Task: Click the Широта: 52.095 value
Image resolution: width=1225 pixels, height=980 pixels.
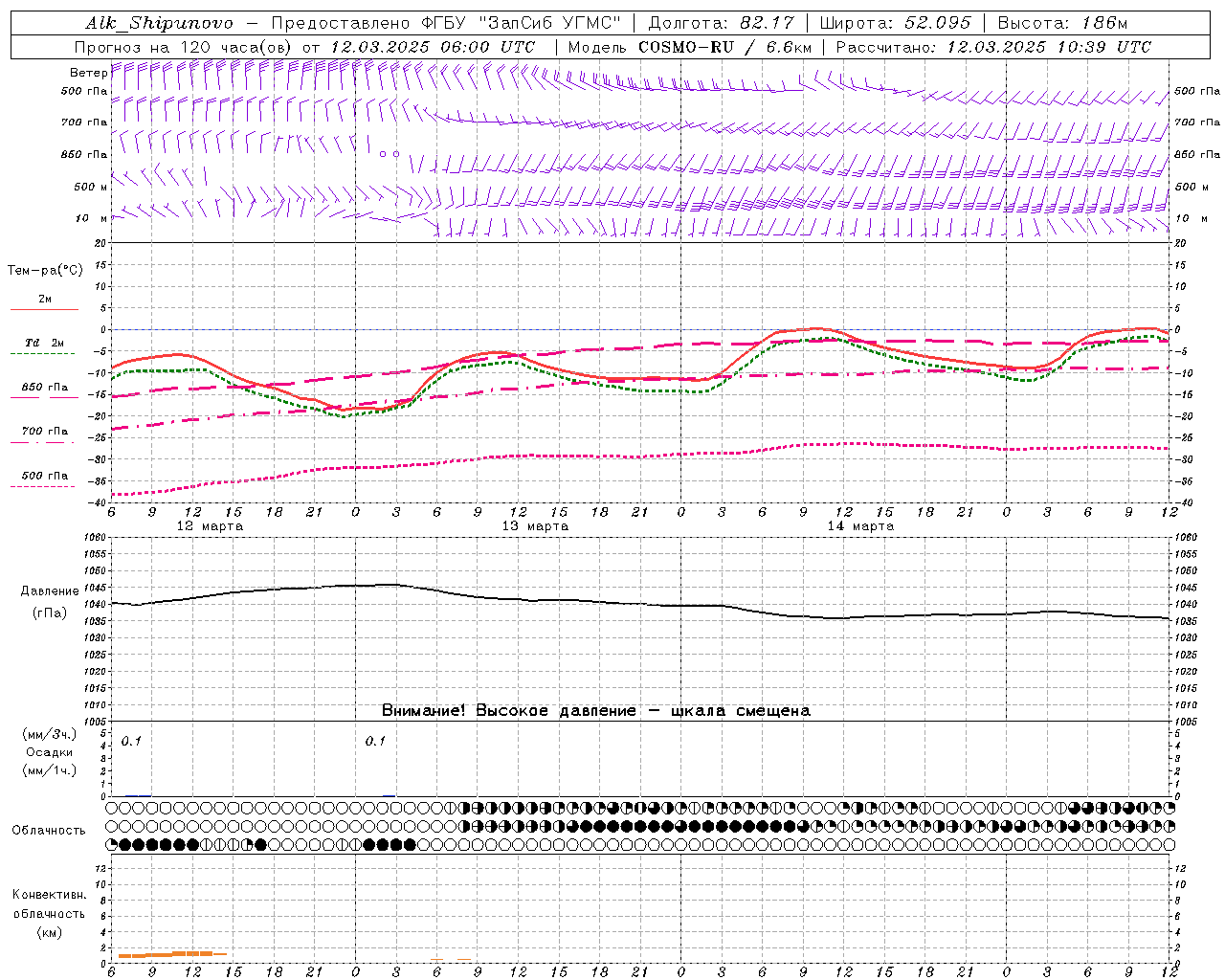Action: tap(895, 23)
